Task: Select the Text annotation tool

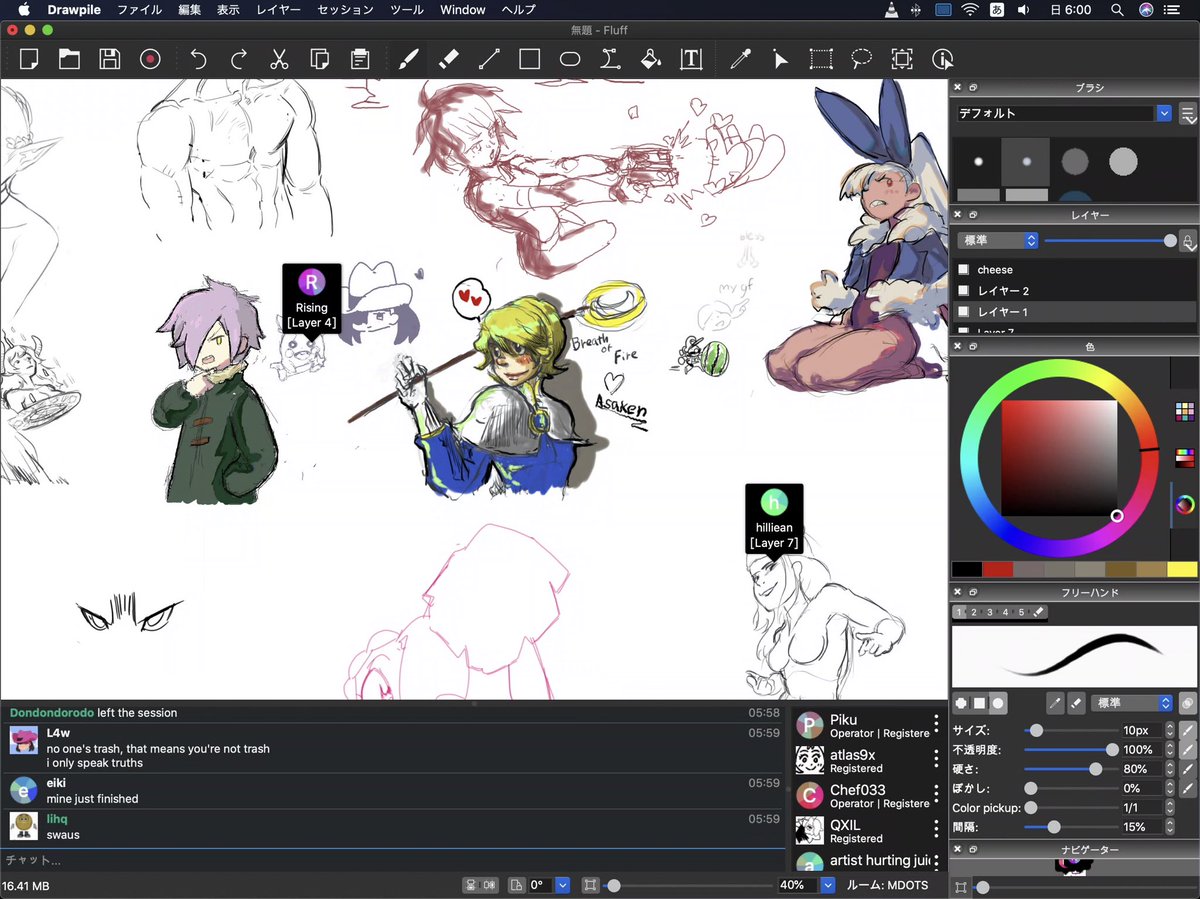Action: point(691,60)
